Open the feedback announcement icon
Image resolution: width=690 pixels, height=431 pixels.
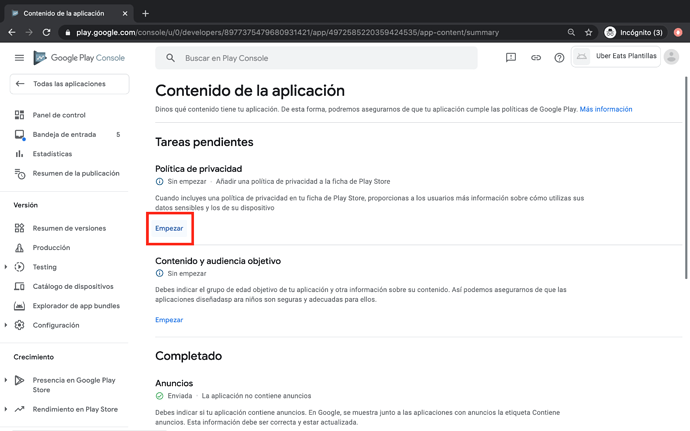[x=510, y=58]
